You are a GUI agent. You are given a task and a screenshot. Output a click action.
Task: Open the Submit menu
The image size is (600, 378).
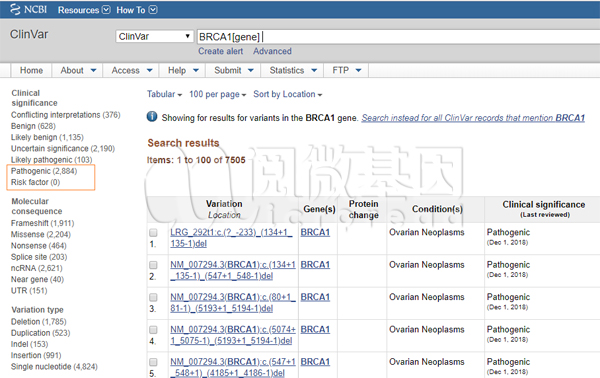click(x=234, y=70)
